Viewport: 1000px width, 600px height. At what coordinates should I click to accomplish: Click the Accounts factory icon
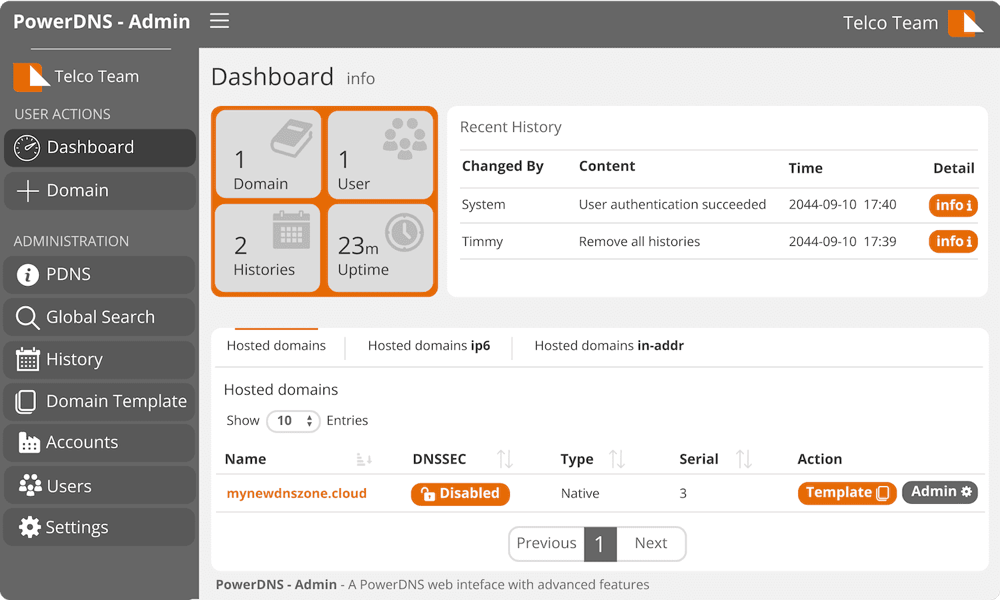[29, 443]
